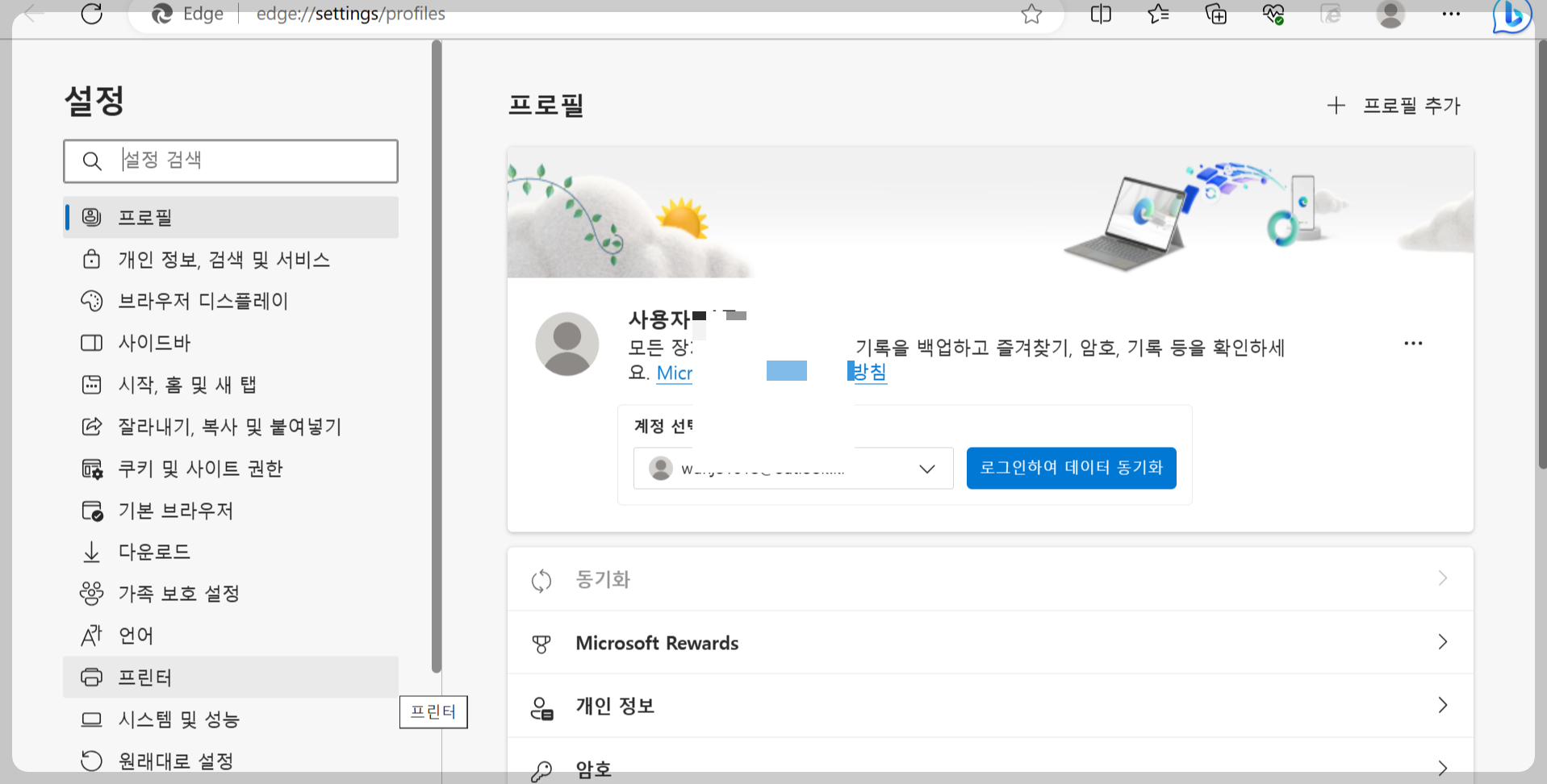Screen dimensions: 1547x784
Task: Click the search magnifier icon in settings
Action: [92, 161]
